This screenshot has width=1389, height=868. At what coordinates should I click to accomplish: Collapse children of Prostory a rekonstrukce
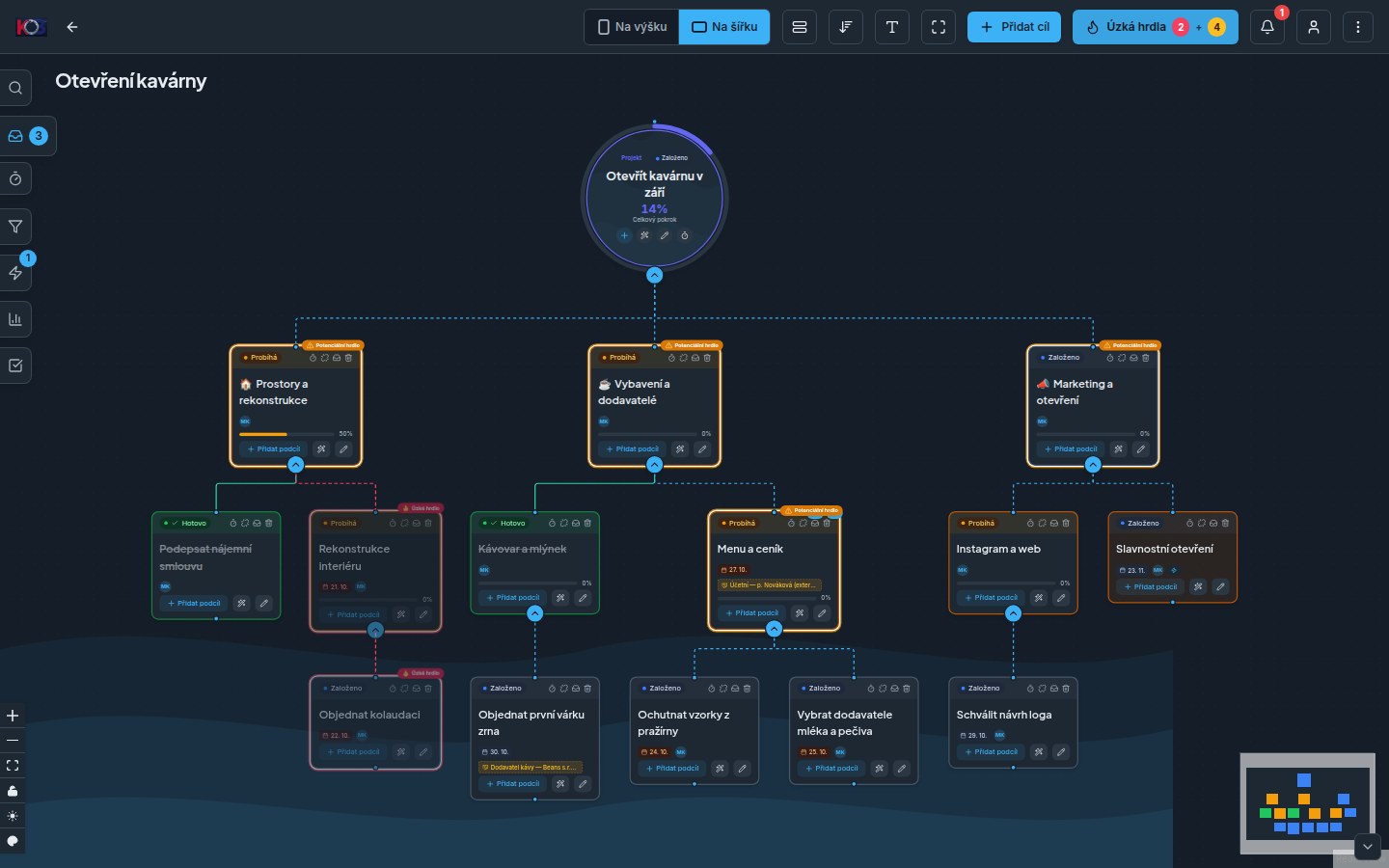(296, 465)
